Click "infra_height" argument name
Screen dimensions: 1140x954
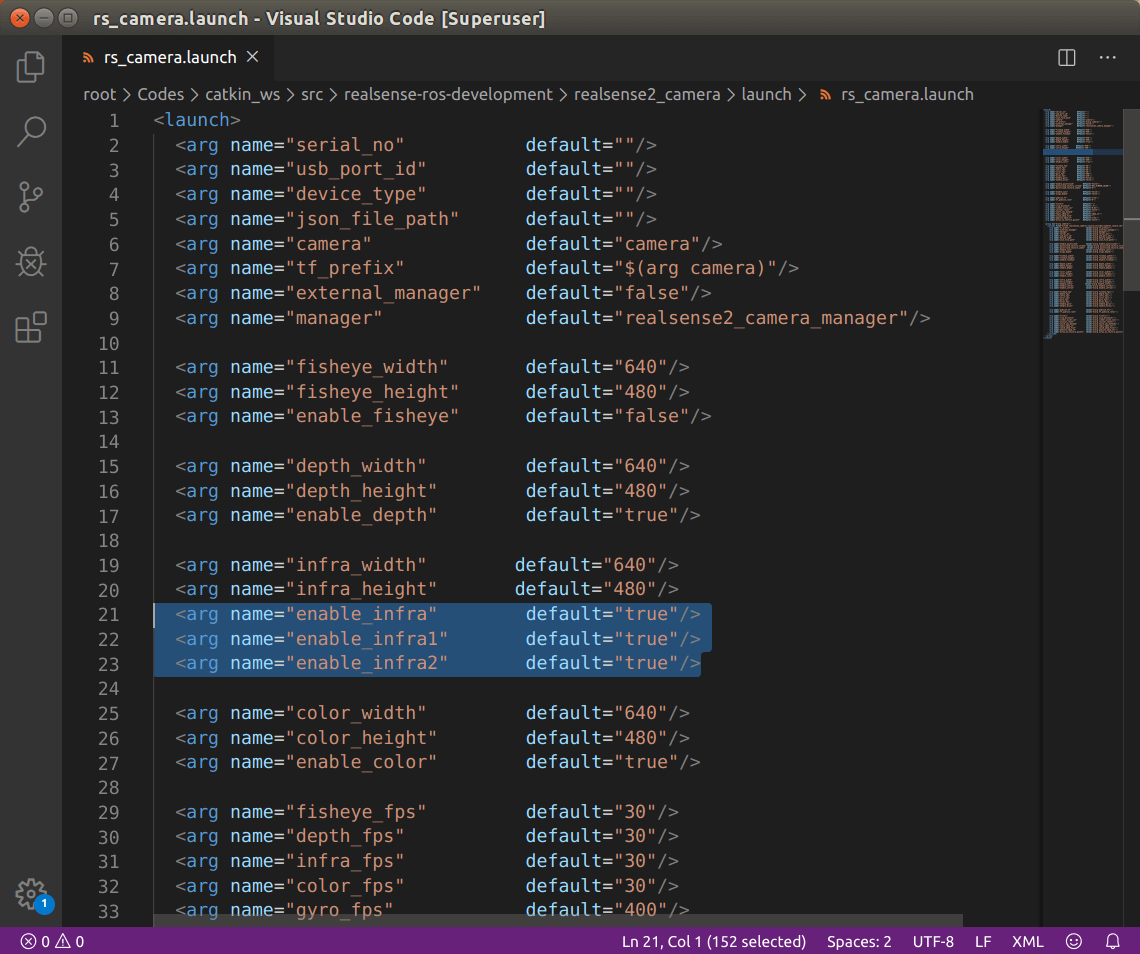click(x=361, y=590)
